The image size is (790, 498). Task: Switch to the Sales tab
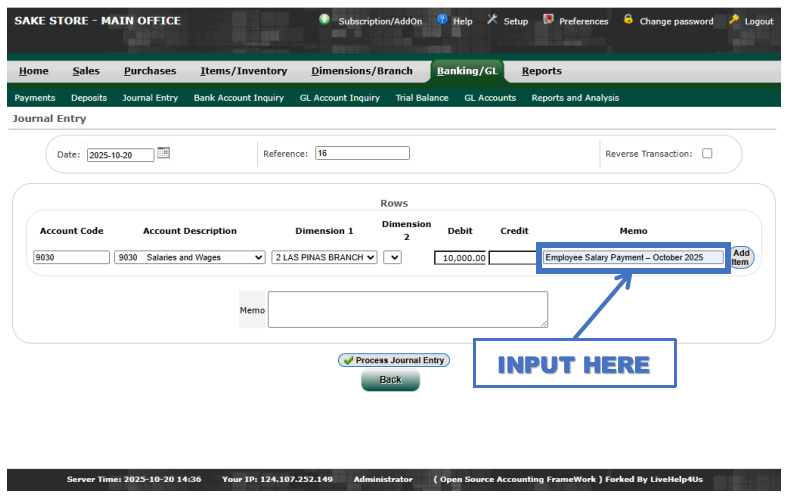coord(86,71)
